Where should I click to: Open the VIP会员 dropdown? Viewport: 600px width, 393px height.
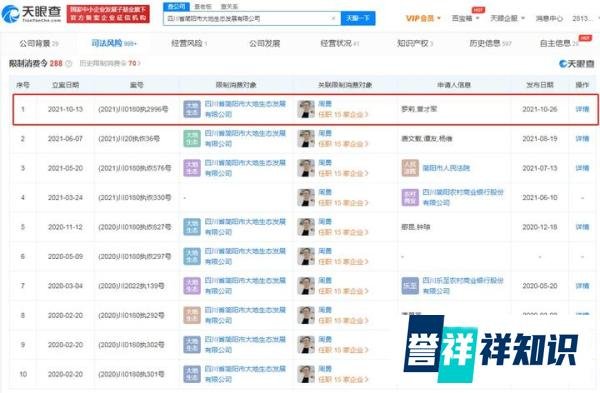click(x=423, y=18)
